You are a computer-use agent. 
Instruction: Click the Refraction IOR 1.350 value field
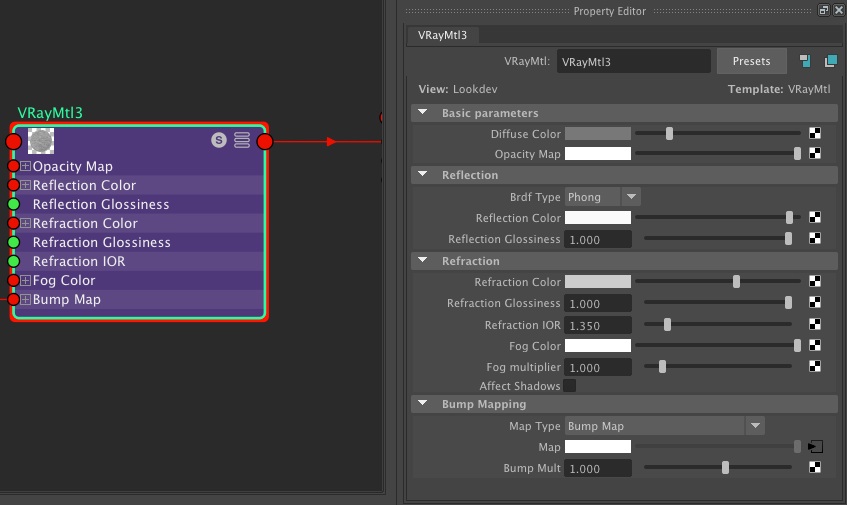point(598,325)
